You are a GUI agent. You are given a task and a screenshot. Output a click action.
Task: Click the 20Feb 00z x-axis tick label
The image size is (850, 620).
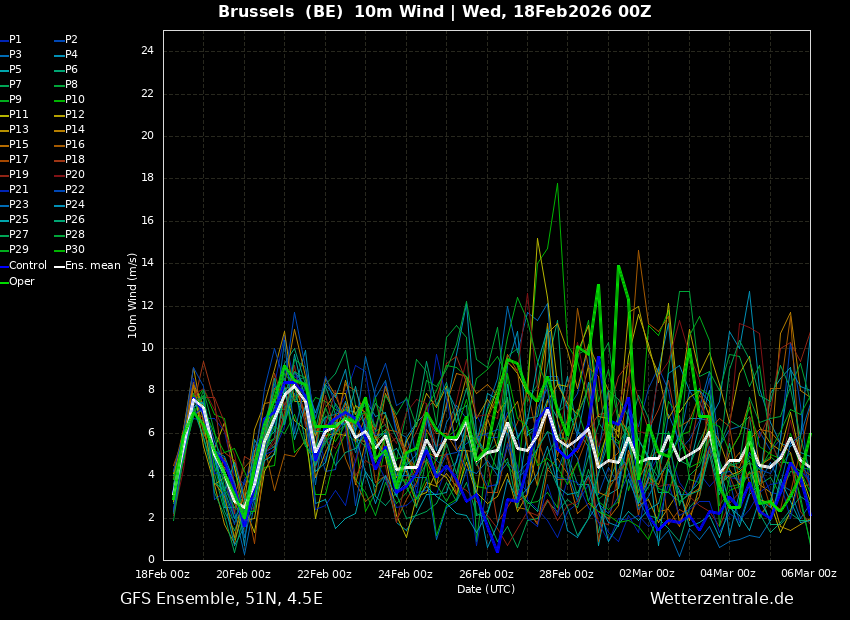point(243,574)
